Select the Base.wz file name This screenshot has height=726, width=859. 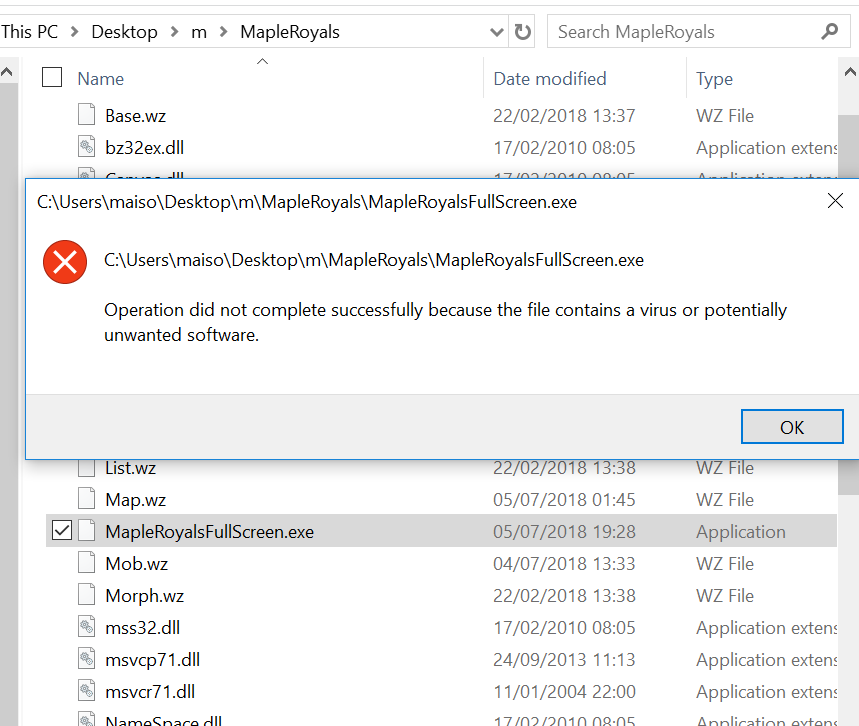(x=135, y=116)
